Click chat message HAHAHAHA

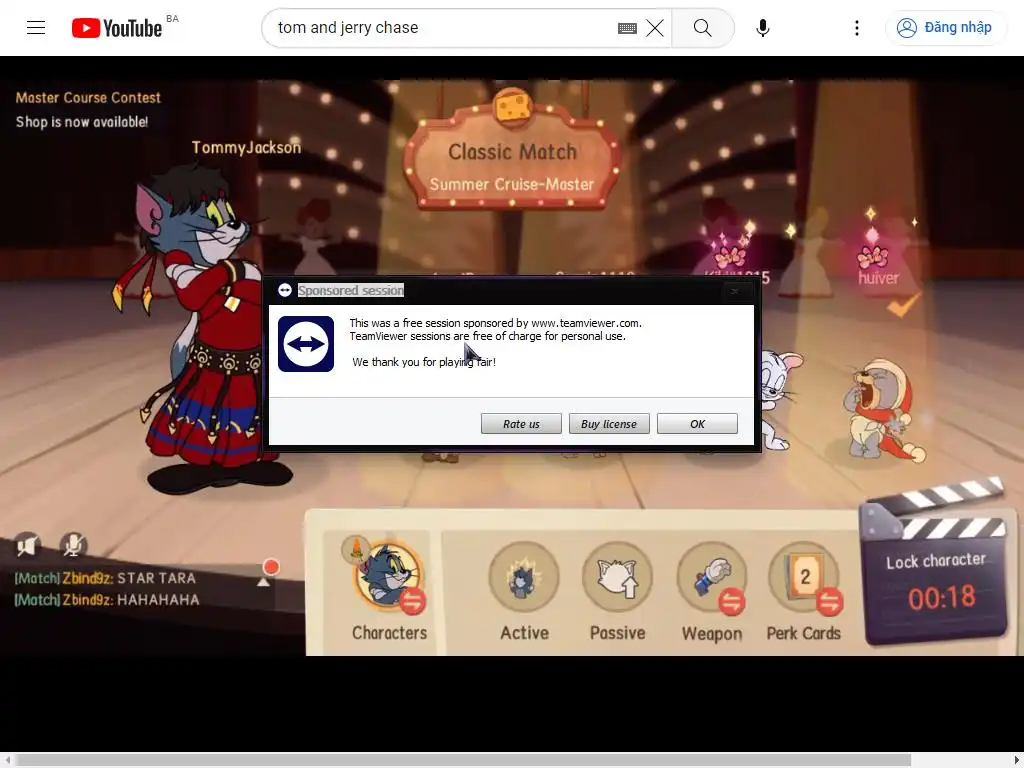coord(158,600)
